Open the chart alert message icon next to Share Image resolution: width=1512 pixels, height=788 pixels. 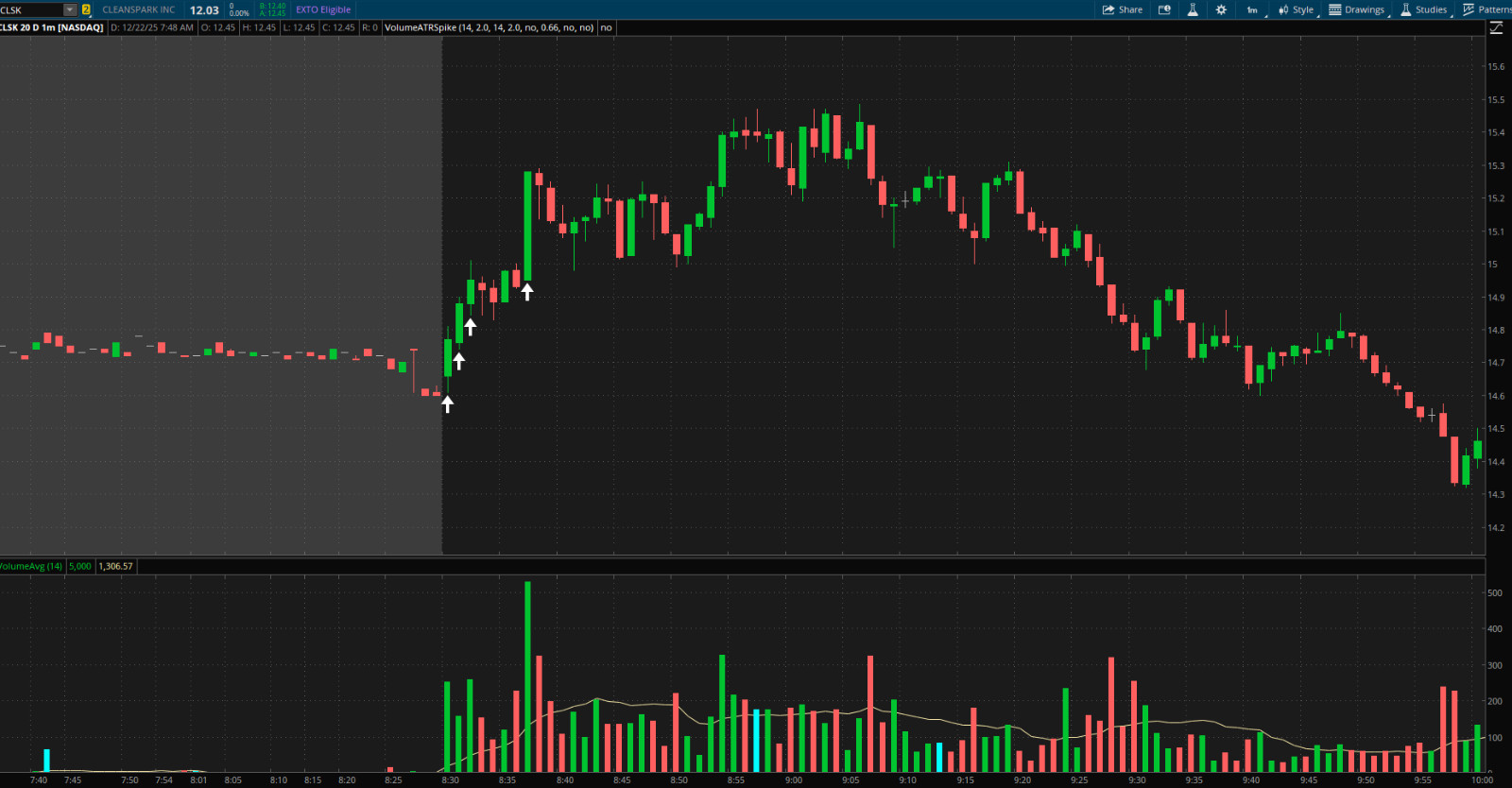(x=1164, y=9)
